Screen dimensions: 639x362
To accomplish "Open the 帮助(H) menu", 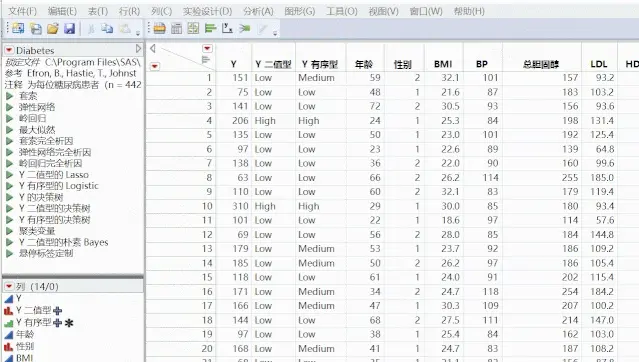I will (469, 11).
